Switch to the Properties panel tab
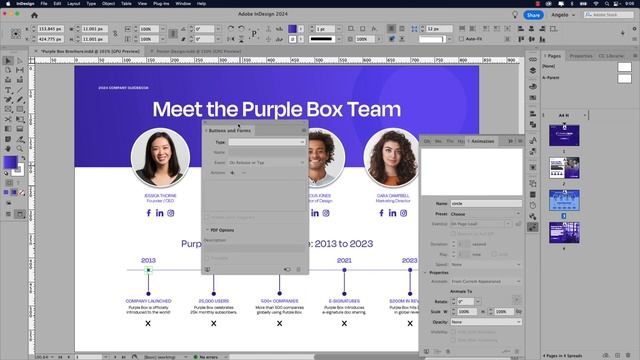 click(580, 56)
